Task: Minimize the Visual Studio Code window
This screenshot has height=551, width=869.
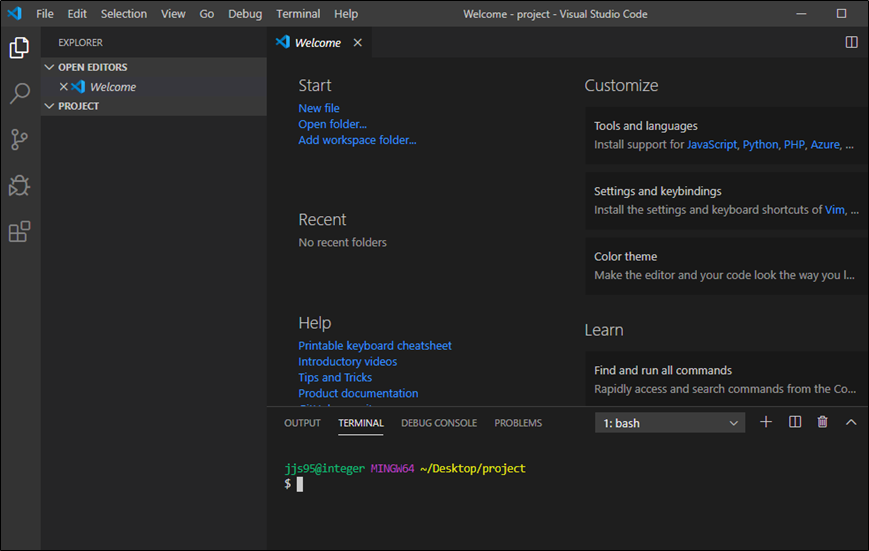Action: point(801,14)
